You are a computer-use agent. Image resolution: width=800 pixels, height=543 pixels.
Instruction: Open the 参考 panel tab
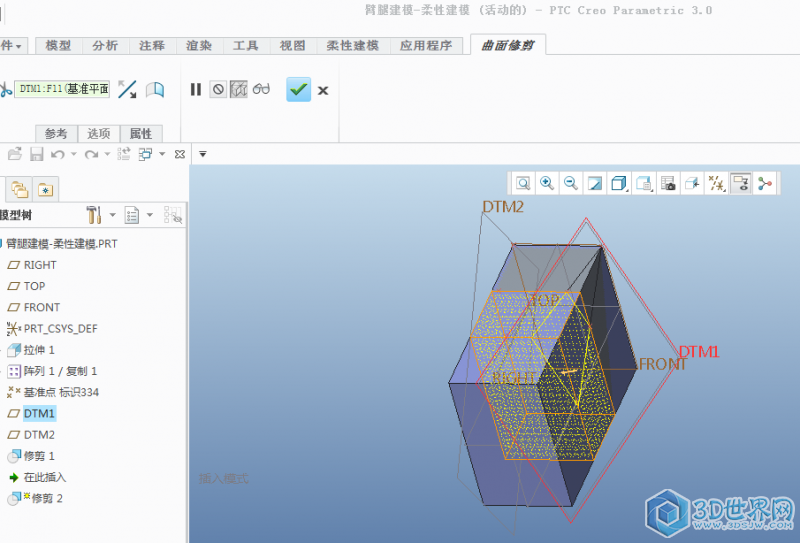[x=56, y=134]
